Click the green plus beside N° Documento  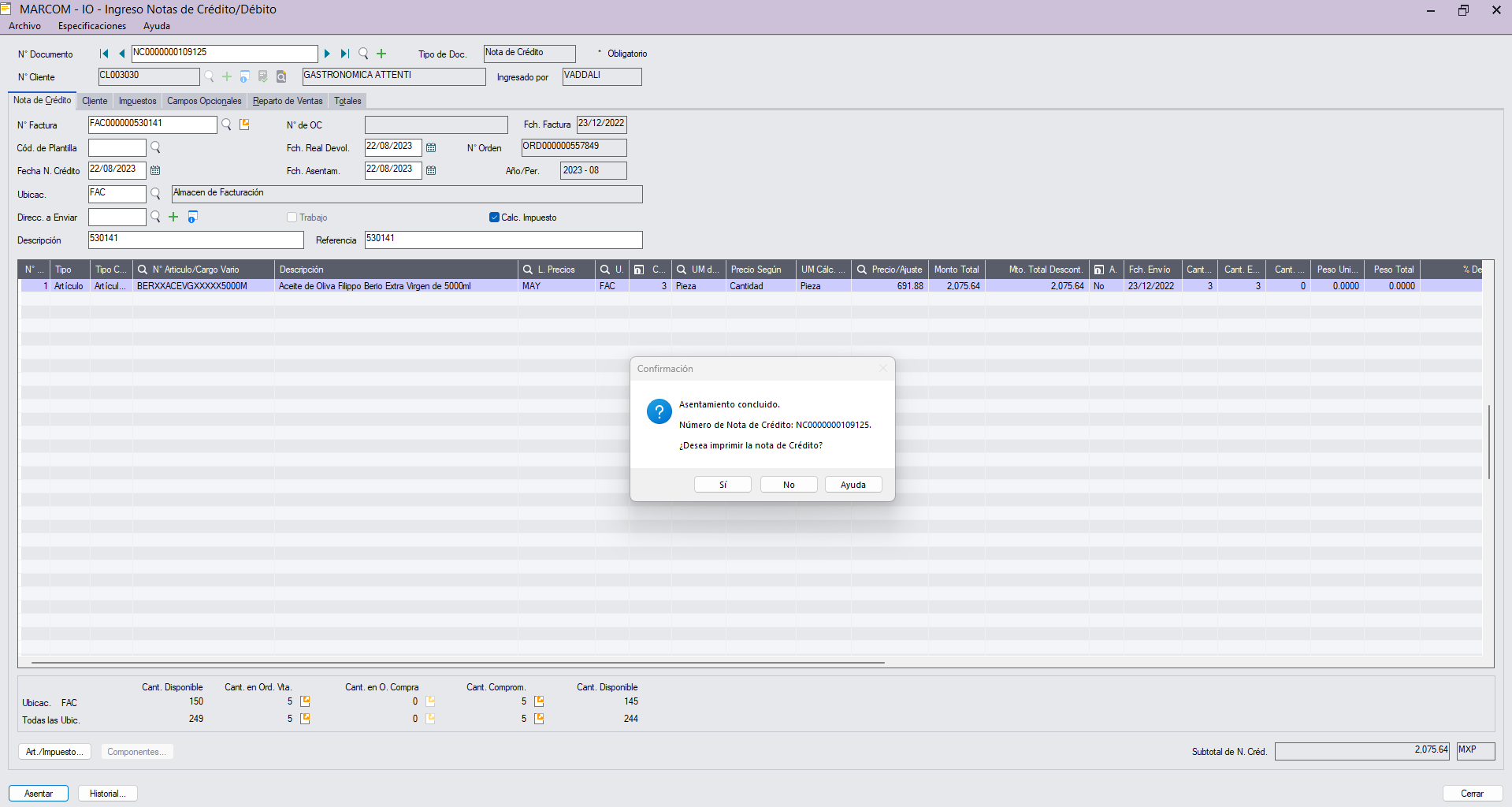click(x=381, y=54)
